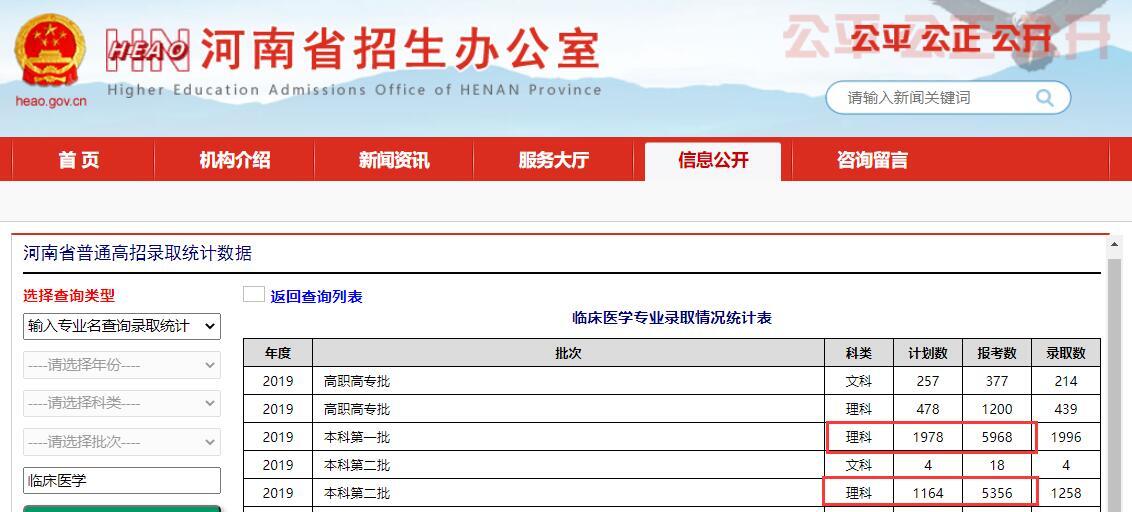The width and height of the screenshot is (1132, 512).
Task: Open the 服务大厅 tab
Action: click(x=553, y=160)
